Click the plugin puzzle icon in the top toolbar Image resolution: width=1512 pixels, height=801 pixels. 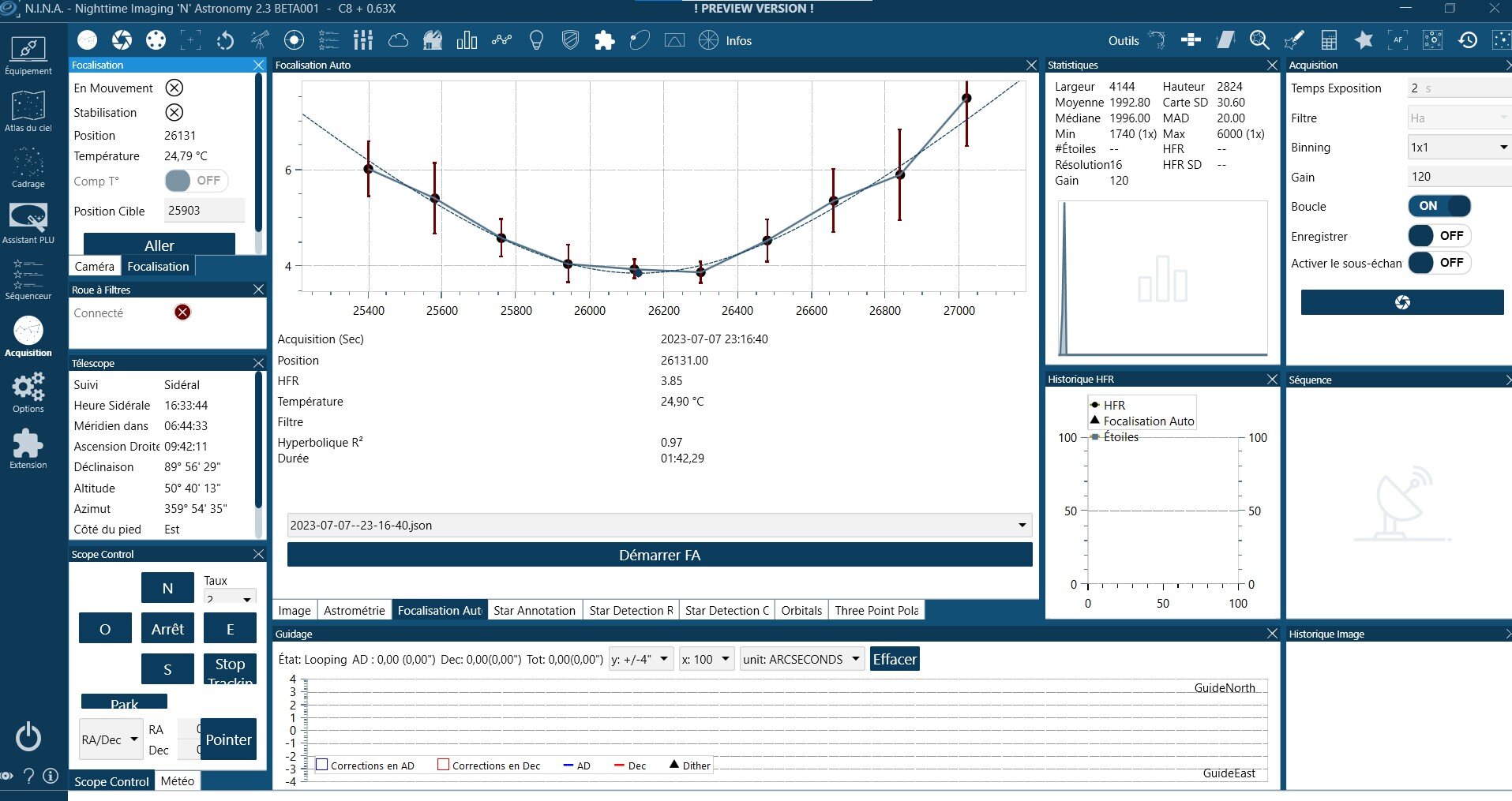604,40
